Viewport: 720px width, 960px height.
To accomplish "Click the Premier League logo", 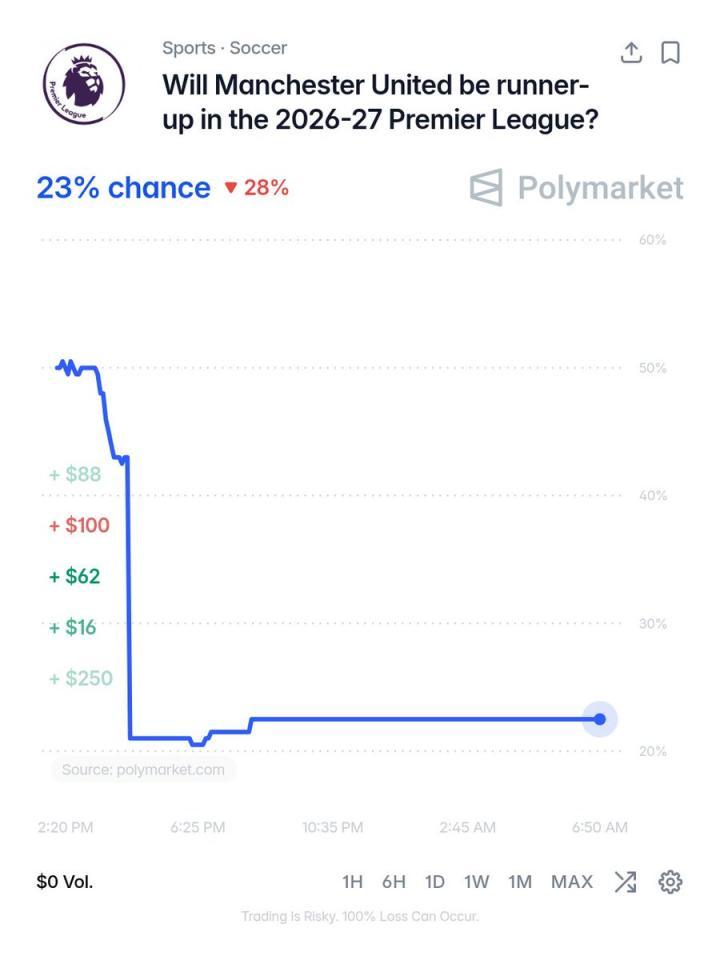I will [x=84, y=84].
